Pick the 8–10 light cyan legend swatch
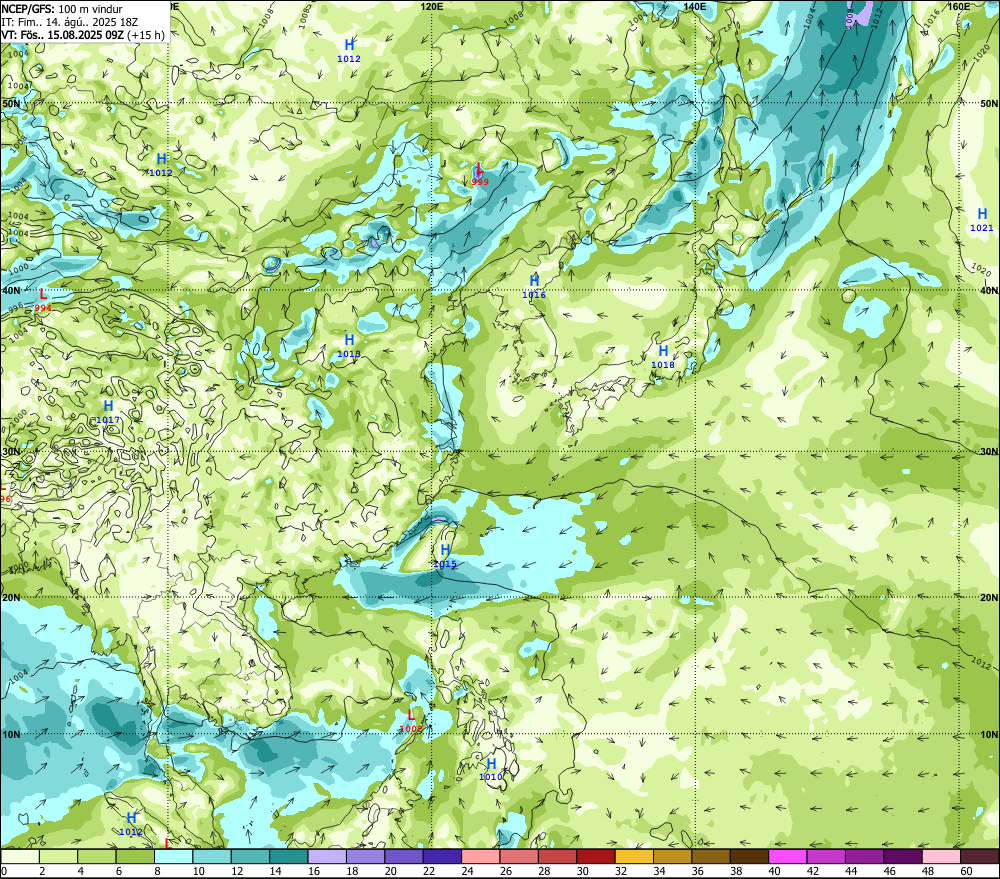Screen dimensions: 1000x879 tap(173, 856)
